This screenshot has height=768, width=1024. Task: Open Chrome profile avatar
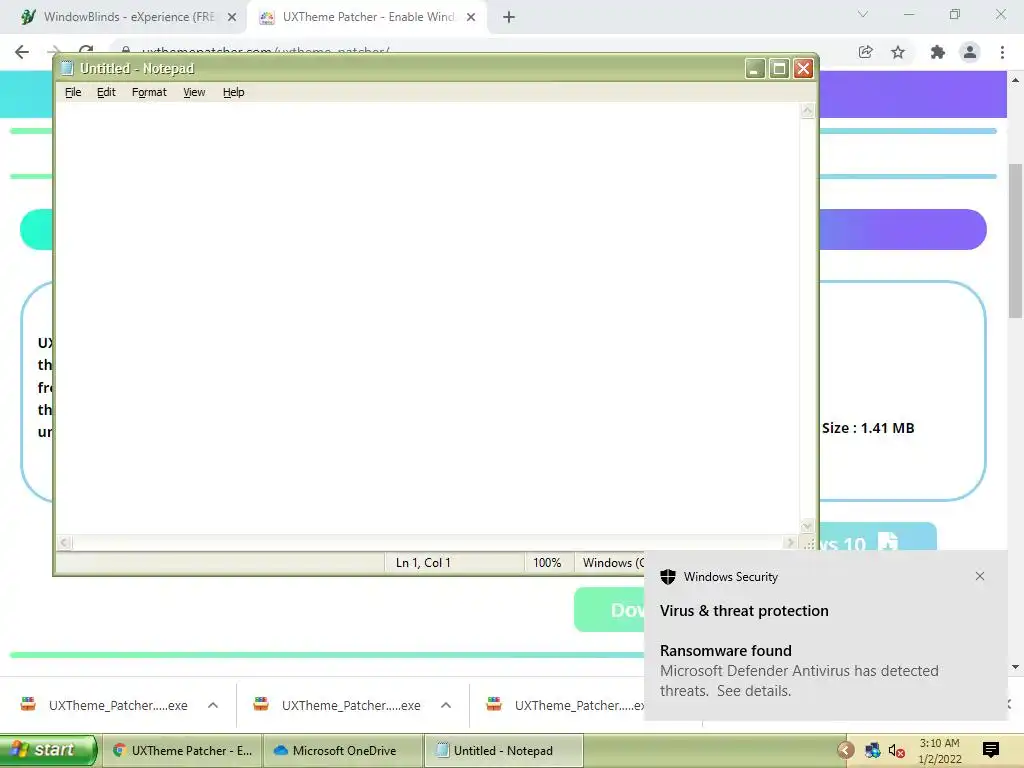click(970, 52)
